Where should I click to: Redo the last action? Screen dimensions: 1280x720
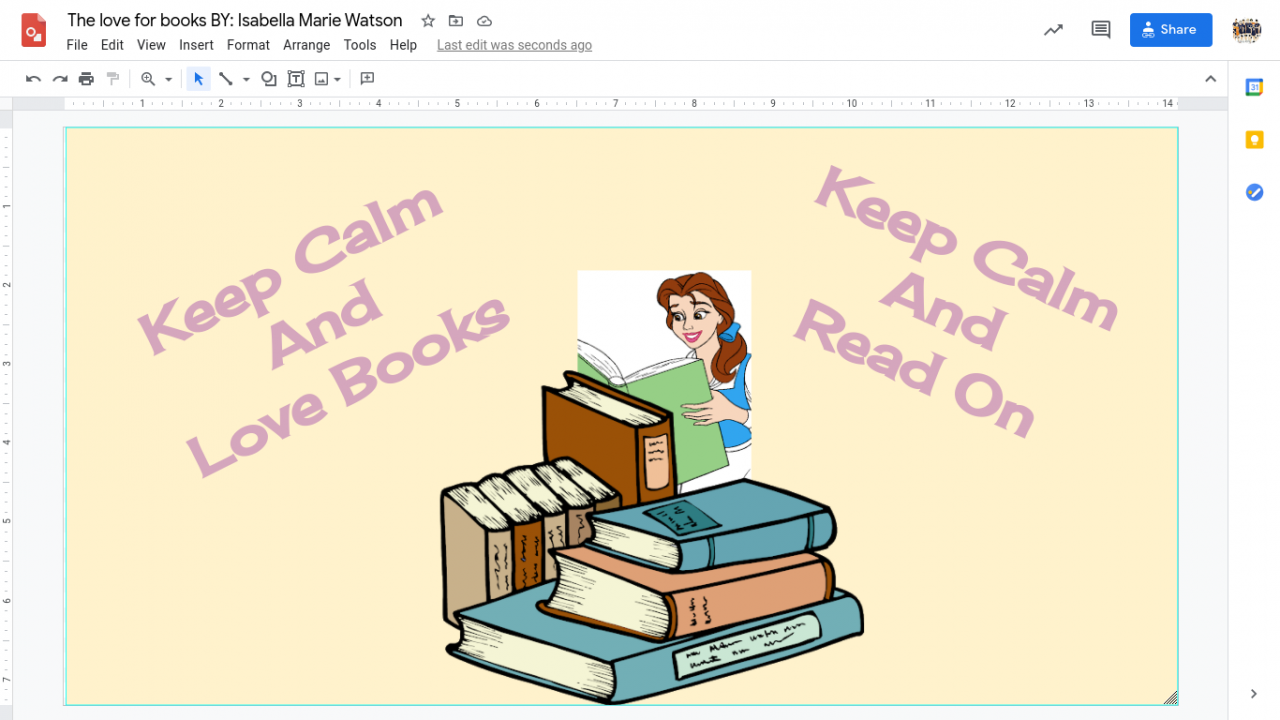(60, 79)
